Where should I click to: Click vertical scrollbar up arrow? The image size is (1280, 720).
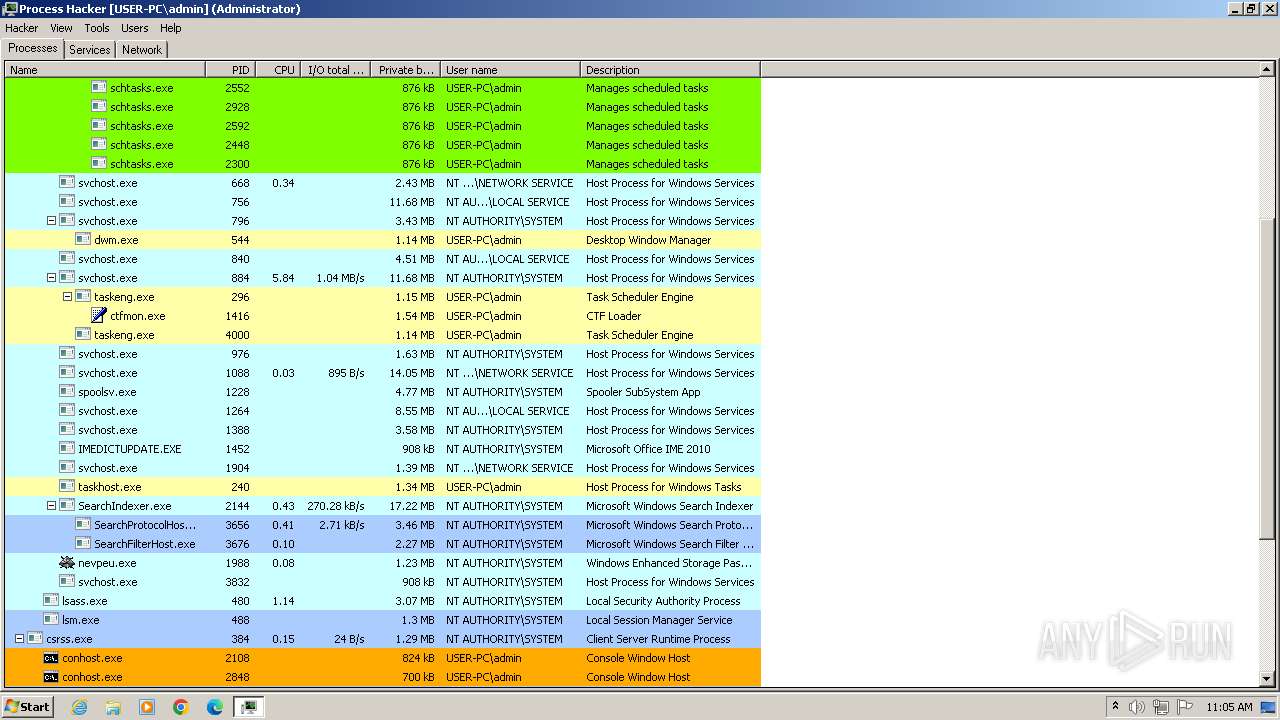[x=1267, y=70]
